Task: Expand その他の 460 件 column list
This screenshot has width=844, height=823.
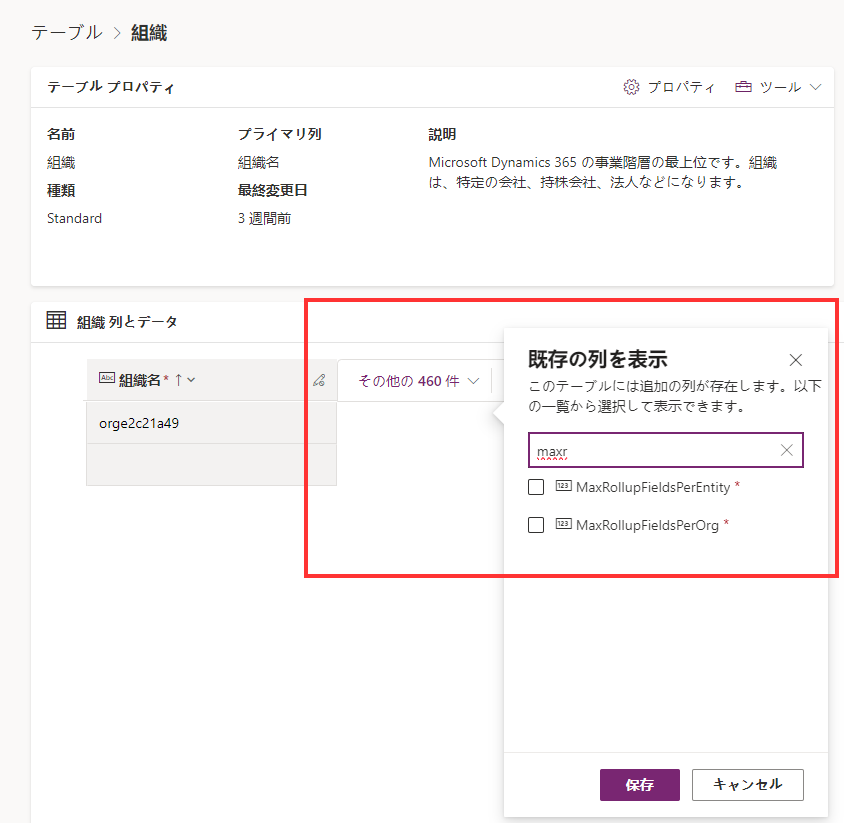Action: [418, 381]
